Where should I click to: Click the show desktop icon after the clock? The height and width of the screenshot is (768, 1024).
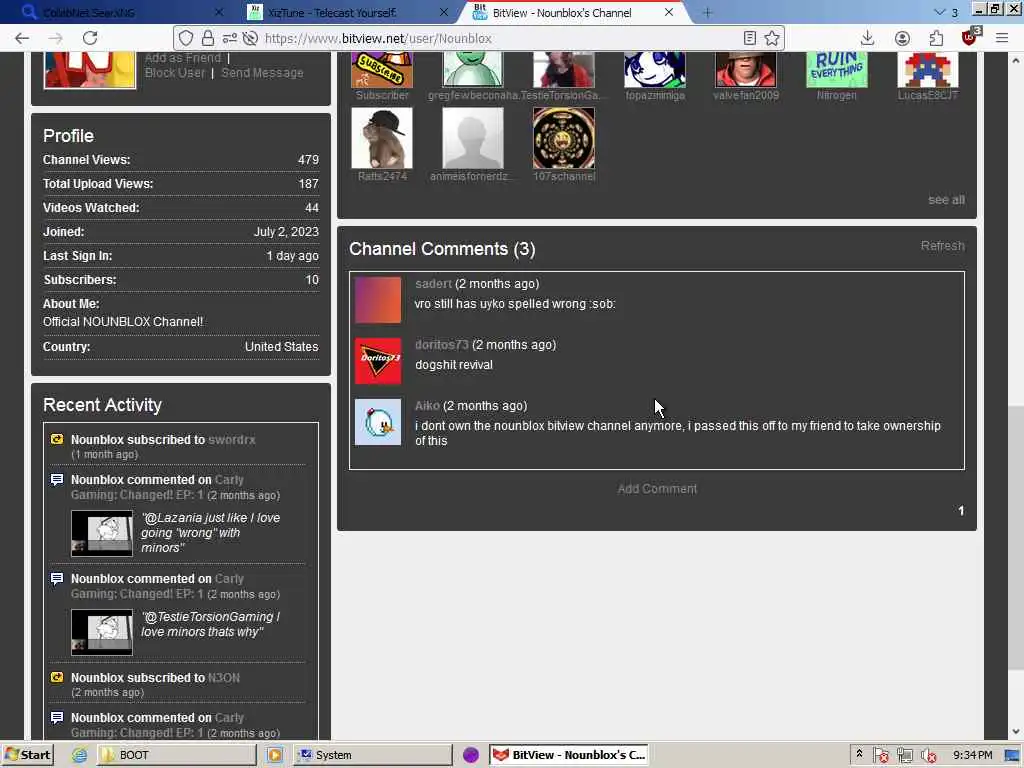pos(1012,756)
